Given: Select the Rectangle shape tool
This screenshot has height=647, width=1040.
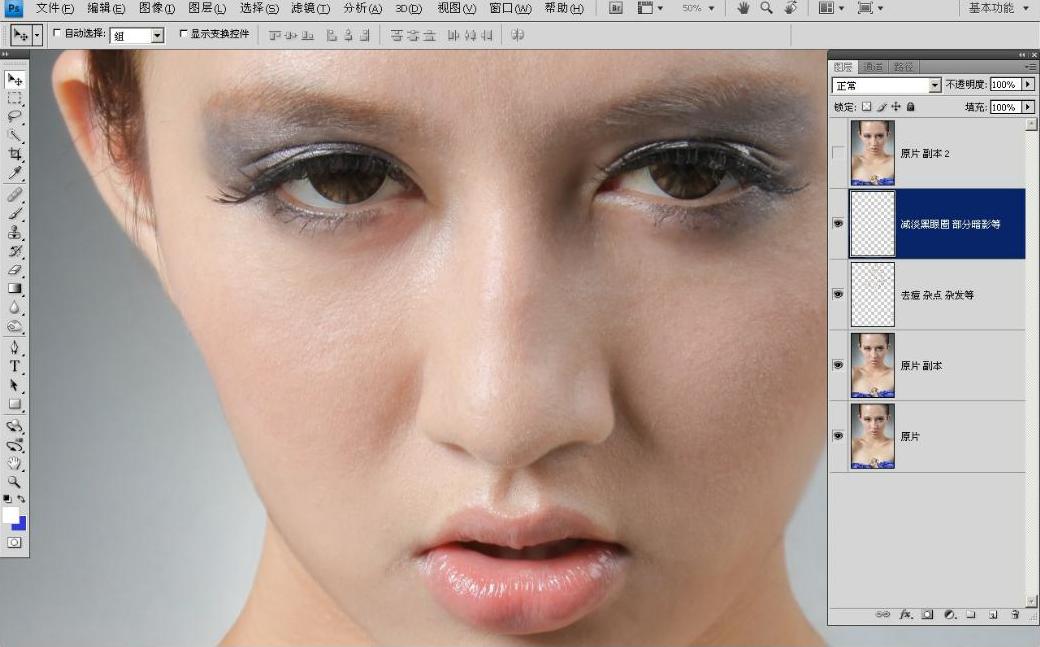Looking at the screenshot, I should point(14,404).
